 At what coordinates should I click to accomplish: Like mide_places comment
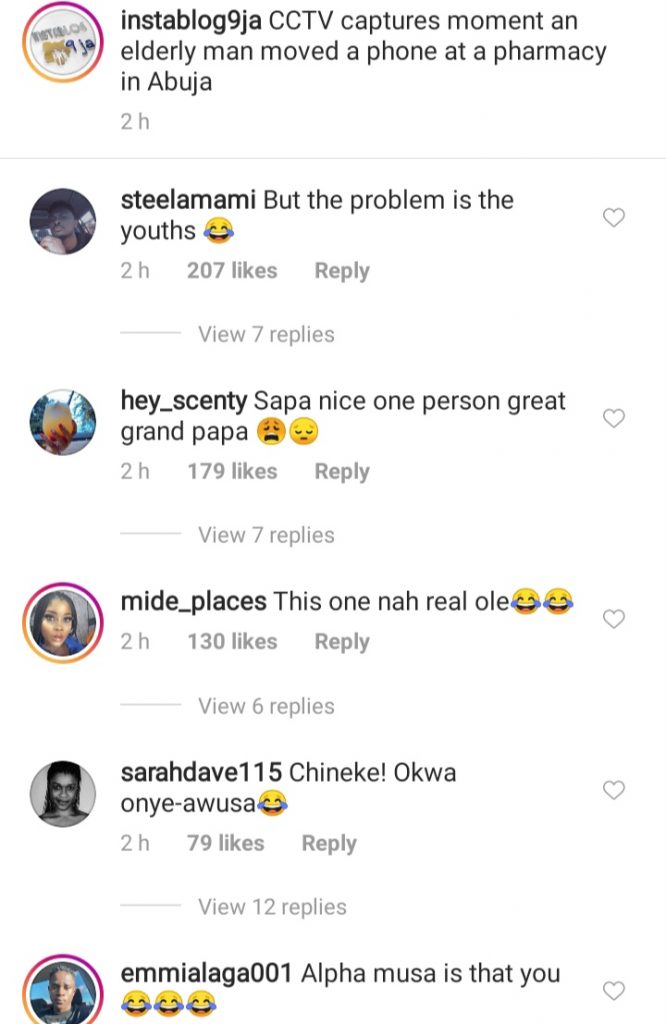[x=614, y=619]
